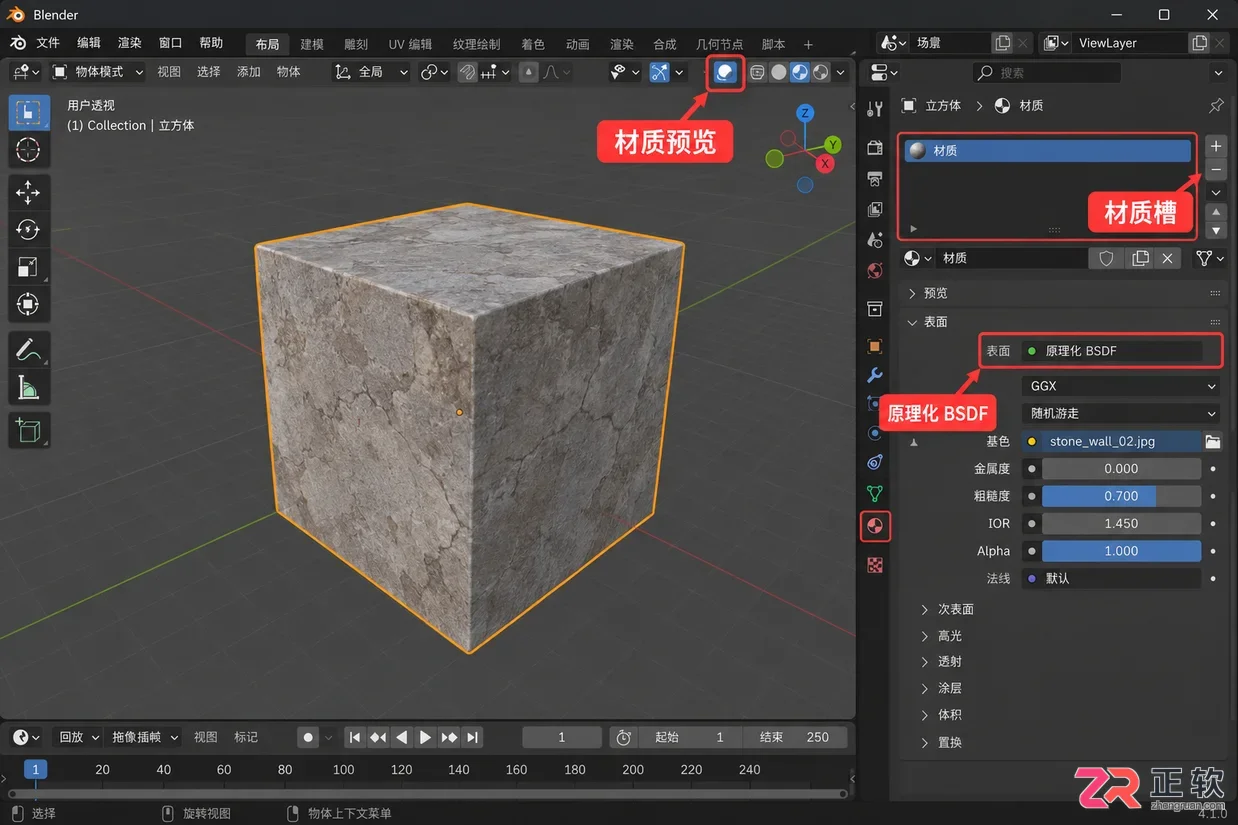
Task: Toggle snapping magnet in header
Action: pyautogui.click(x=467, y=72)
